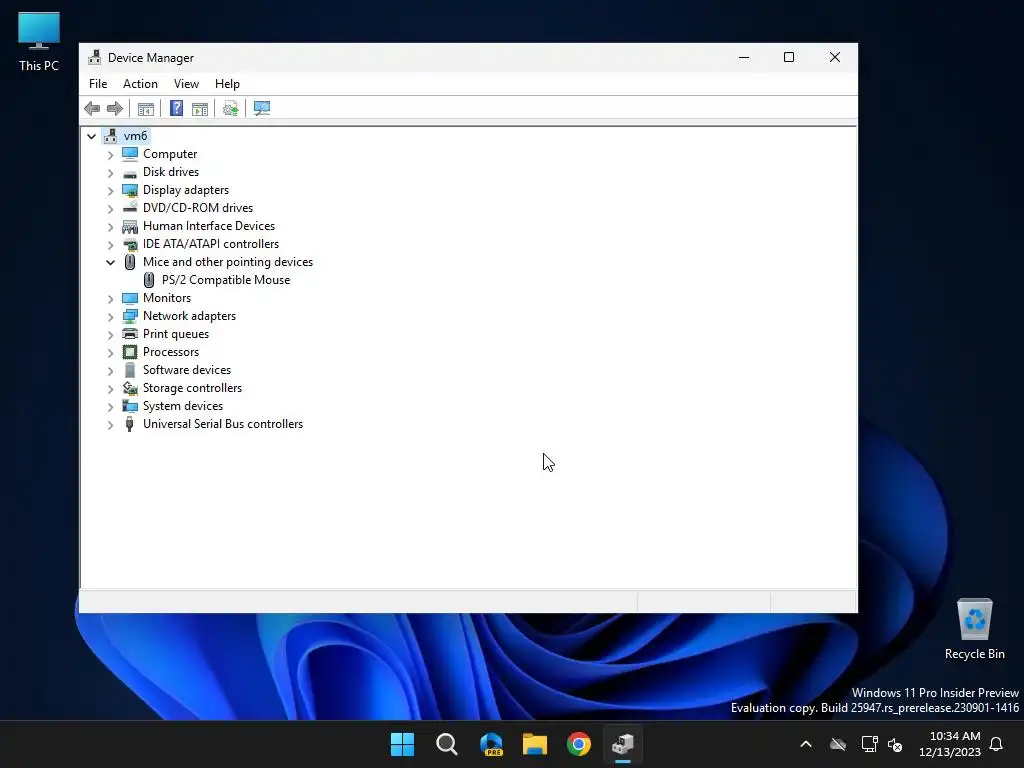
Task: Expand Universal Serial Bus controllers category
Action: (x=110, y=425)
